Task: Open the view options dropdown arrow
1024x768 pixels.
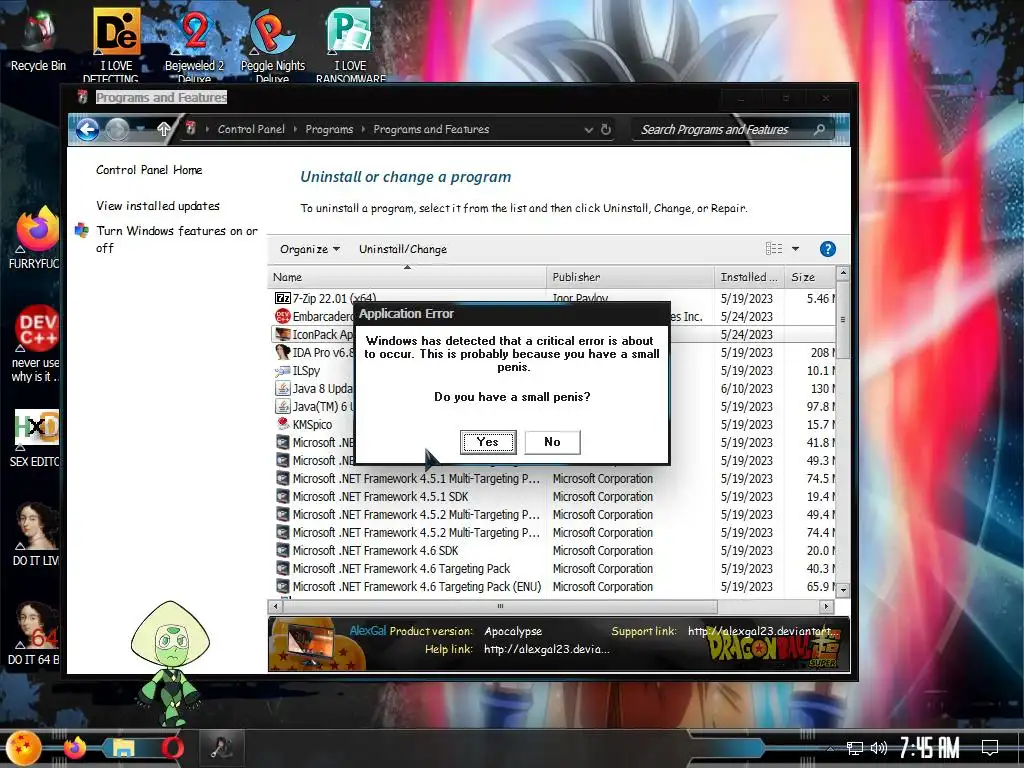Action: 795,249
